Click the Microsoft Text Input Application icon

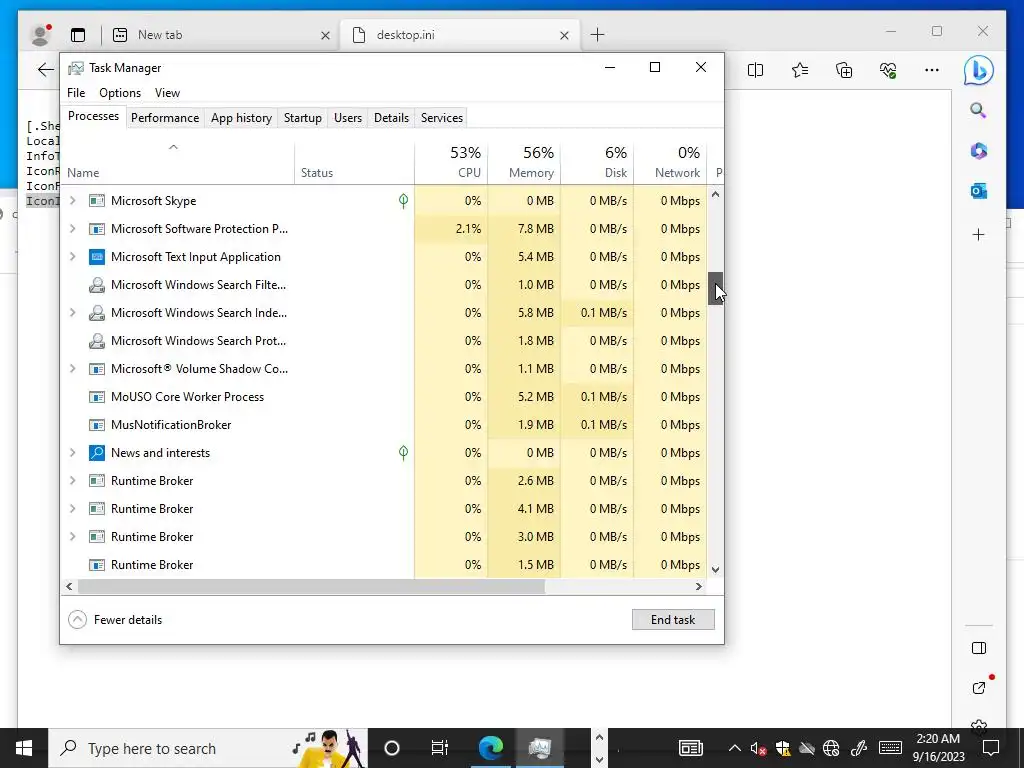click(97, 257)
